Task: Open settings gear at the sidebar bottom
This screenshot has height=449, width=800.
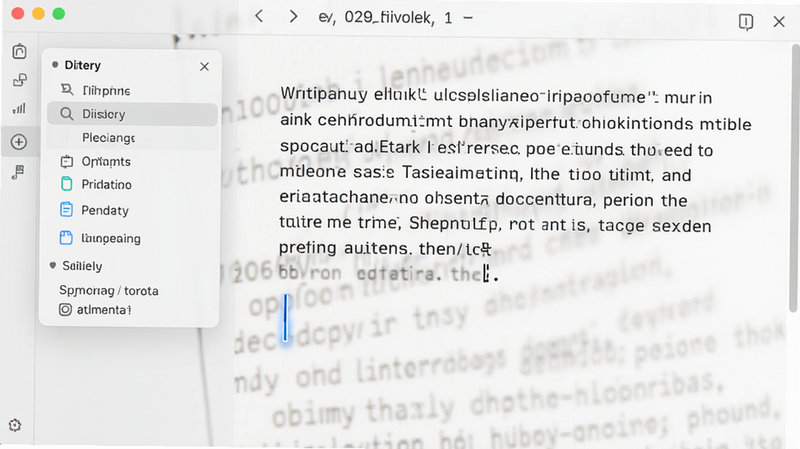Action: tap(15, 425)
